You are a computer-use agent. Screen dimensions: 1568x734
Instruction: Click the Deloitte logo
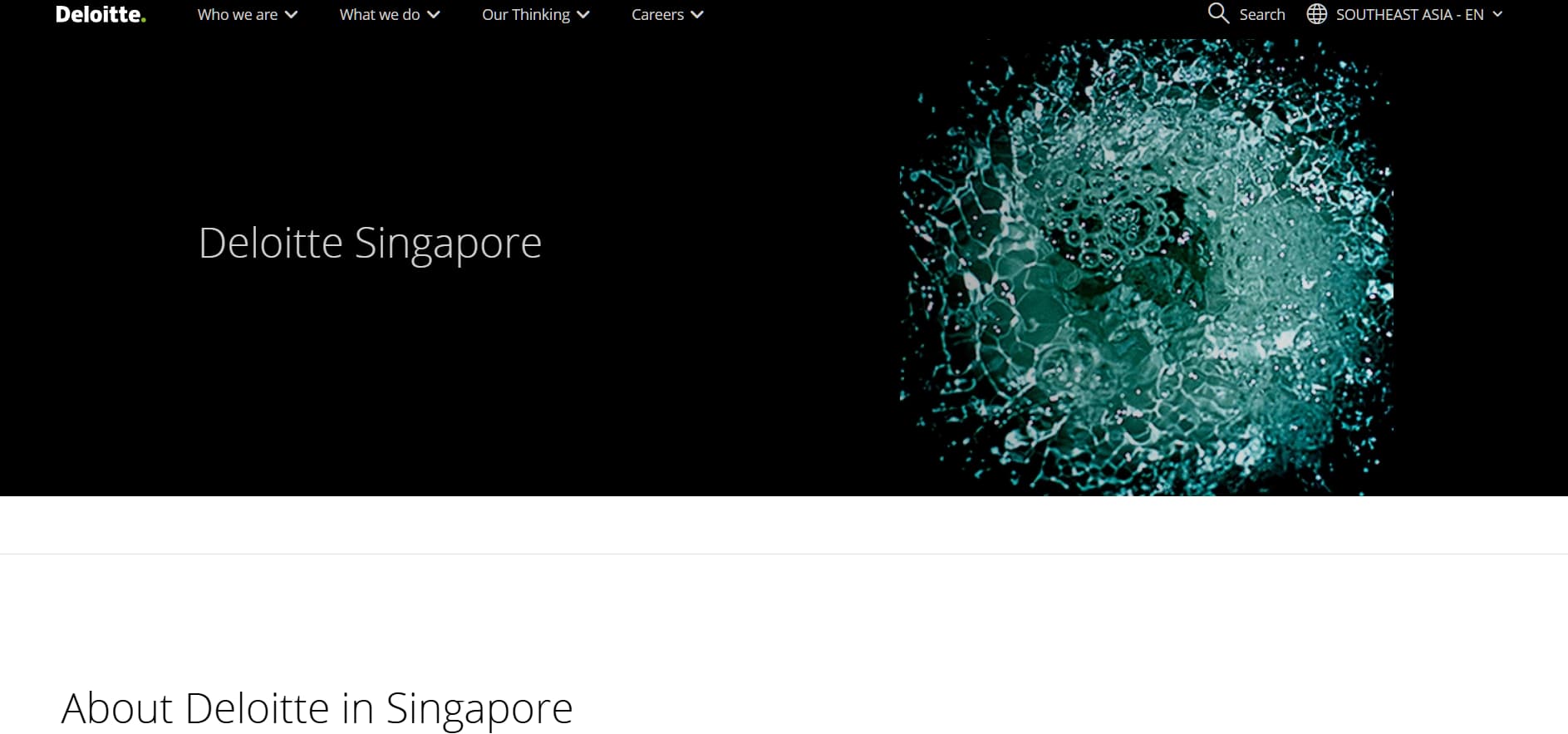[x=101, y=14]
